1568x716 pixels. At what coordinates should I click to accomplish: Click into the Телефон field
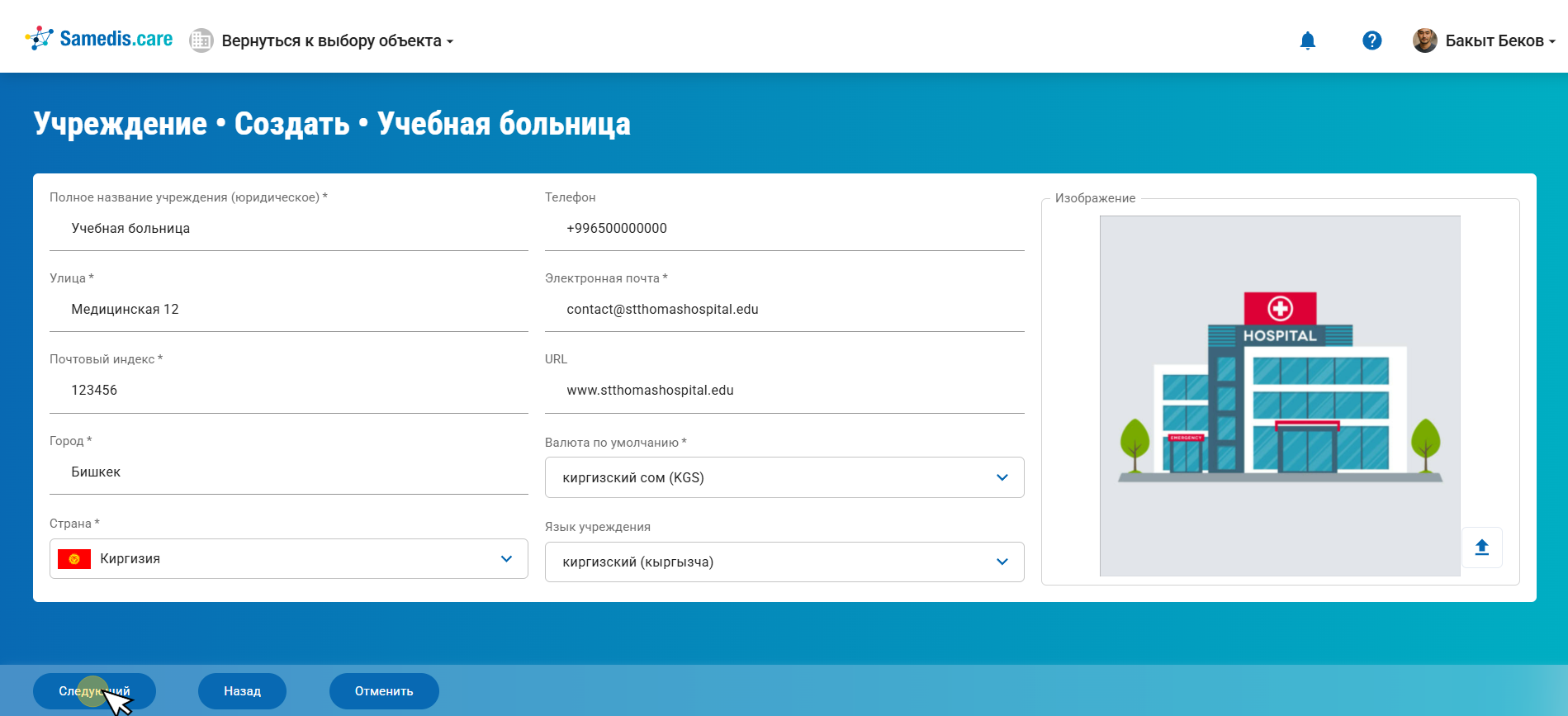click(x=784, y=229)
